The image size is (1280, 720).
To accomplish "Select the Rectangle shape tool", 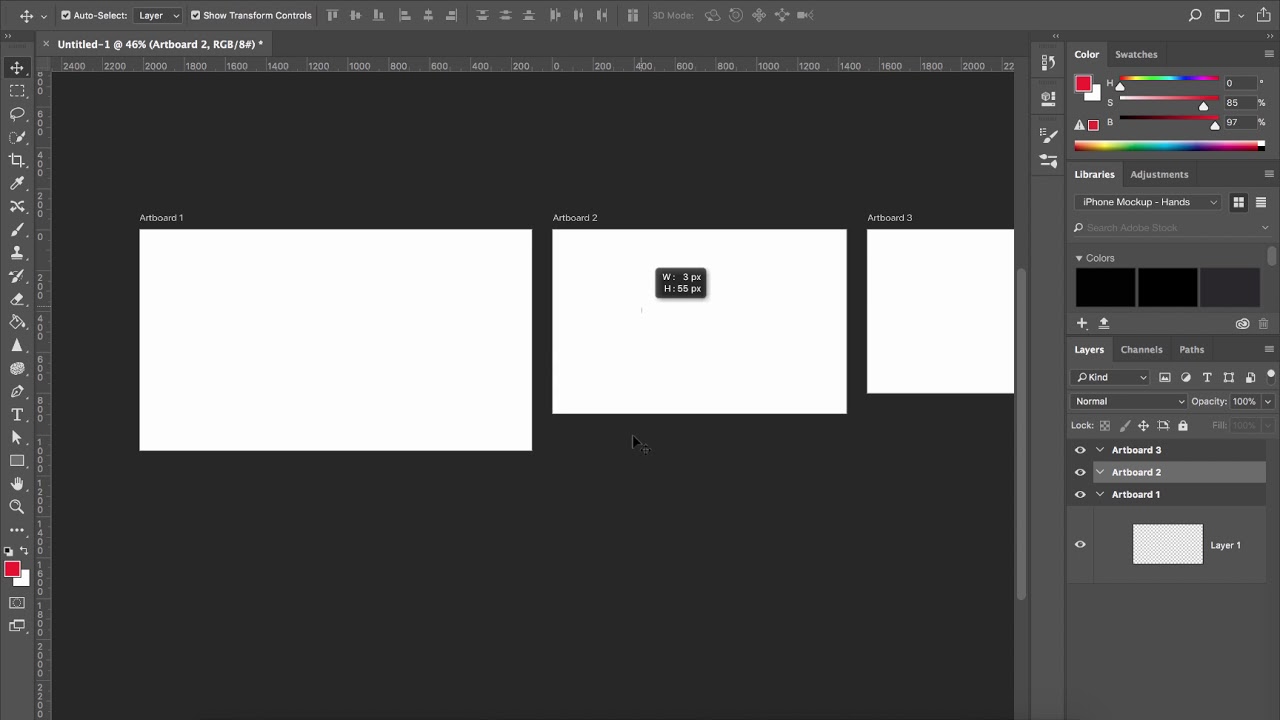I will [17, 461].
